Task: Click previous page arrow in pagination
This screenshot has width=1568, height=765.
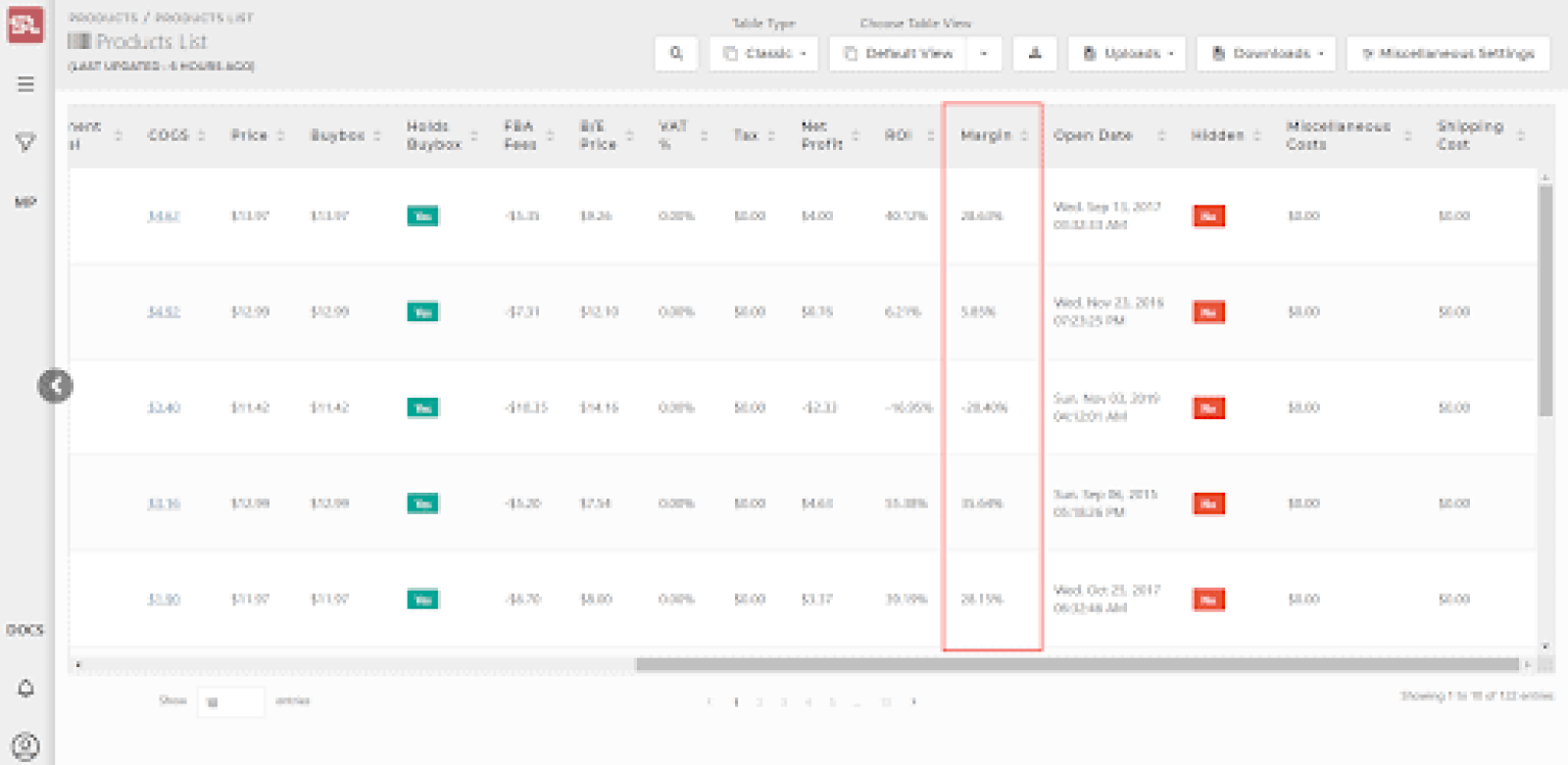Action: pos(709,701)
